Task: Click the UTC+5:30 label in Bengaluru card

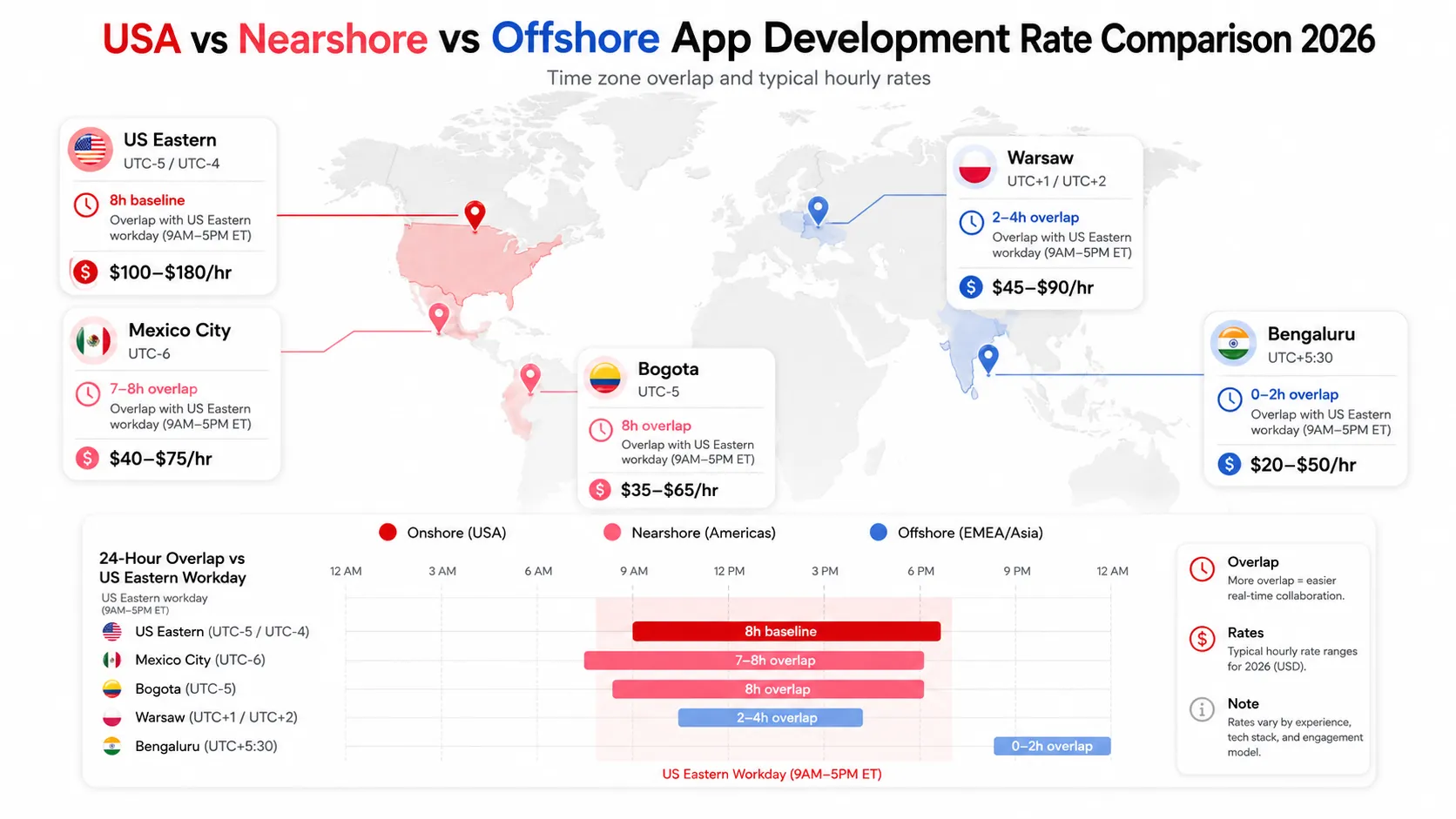Action: click(x=1300, y=358)
